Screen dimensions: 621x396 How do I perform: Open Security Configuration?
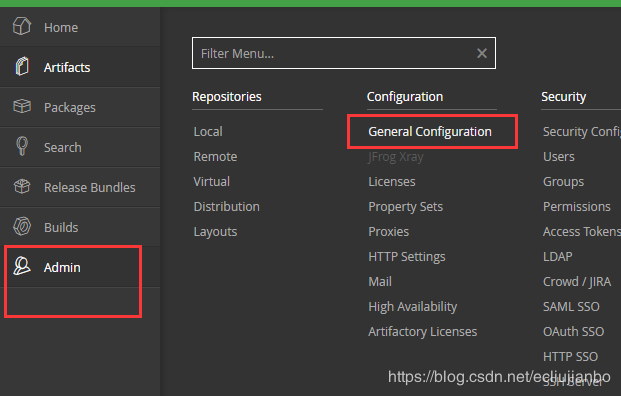[582, 131]
